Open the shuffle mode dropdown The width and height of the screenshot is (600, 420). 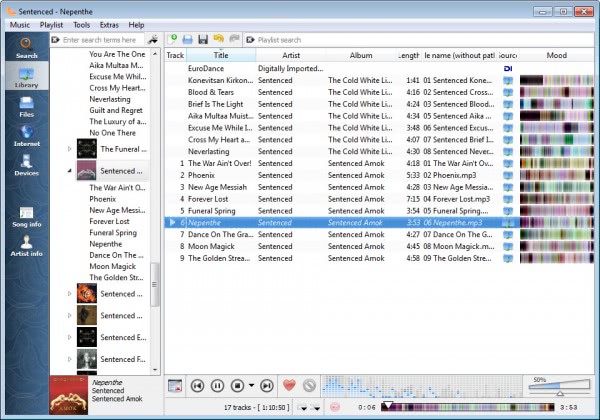(x=302, y=408)
